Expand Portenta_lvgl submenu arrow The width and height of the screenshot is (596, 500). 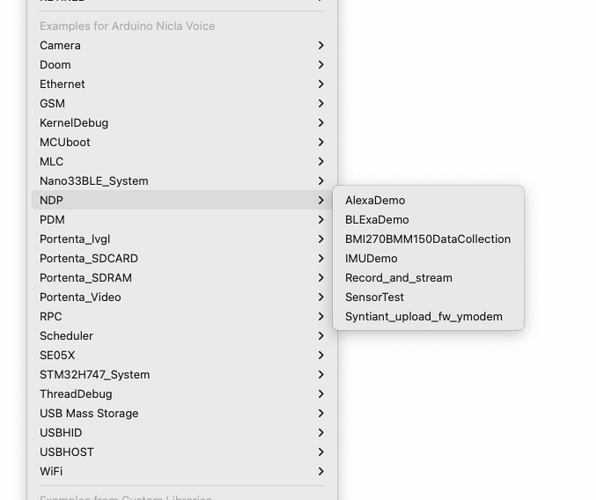(x=321, y=239)
